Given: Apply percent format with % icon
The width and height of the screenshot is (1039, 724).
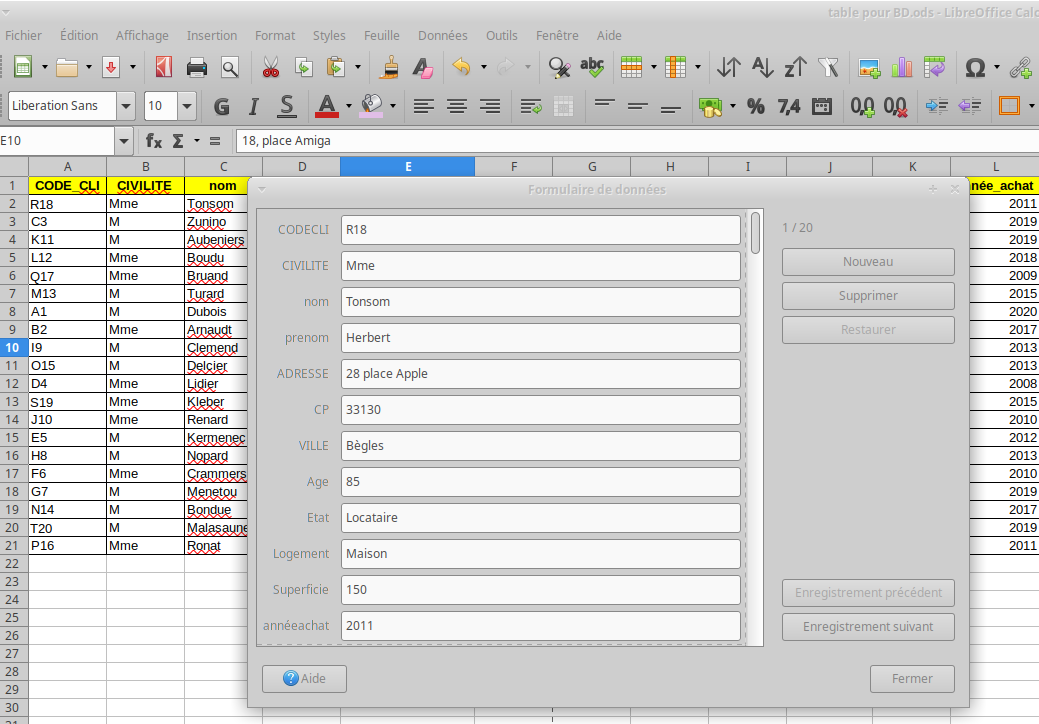Looking at the screenshot, I should click(x=756, y=106).
